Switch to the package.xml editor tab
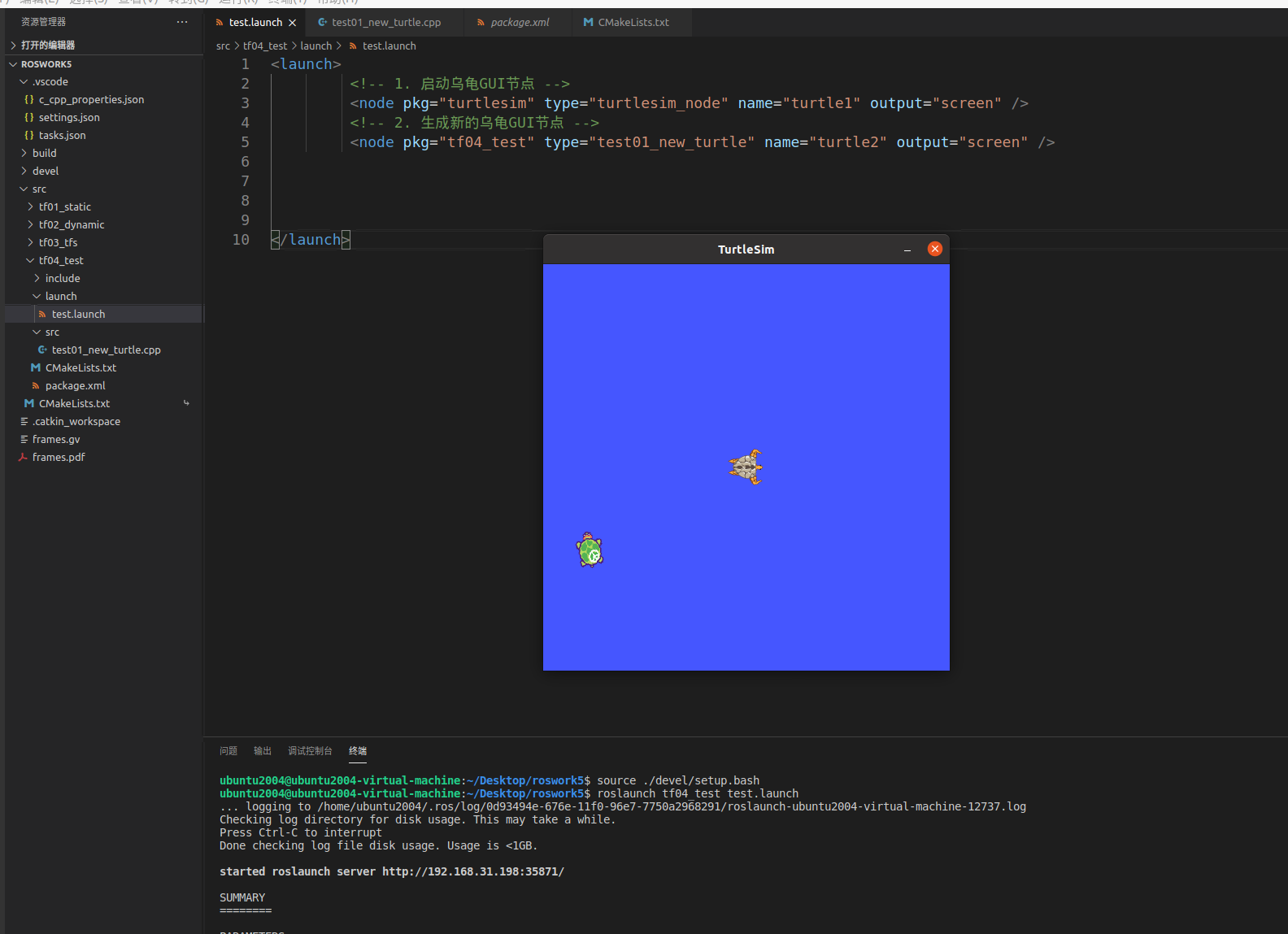 point(520,23)
